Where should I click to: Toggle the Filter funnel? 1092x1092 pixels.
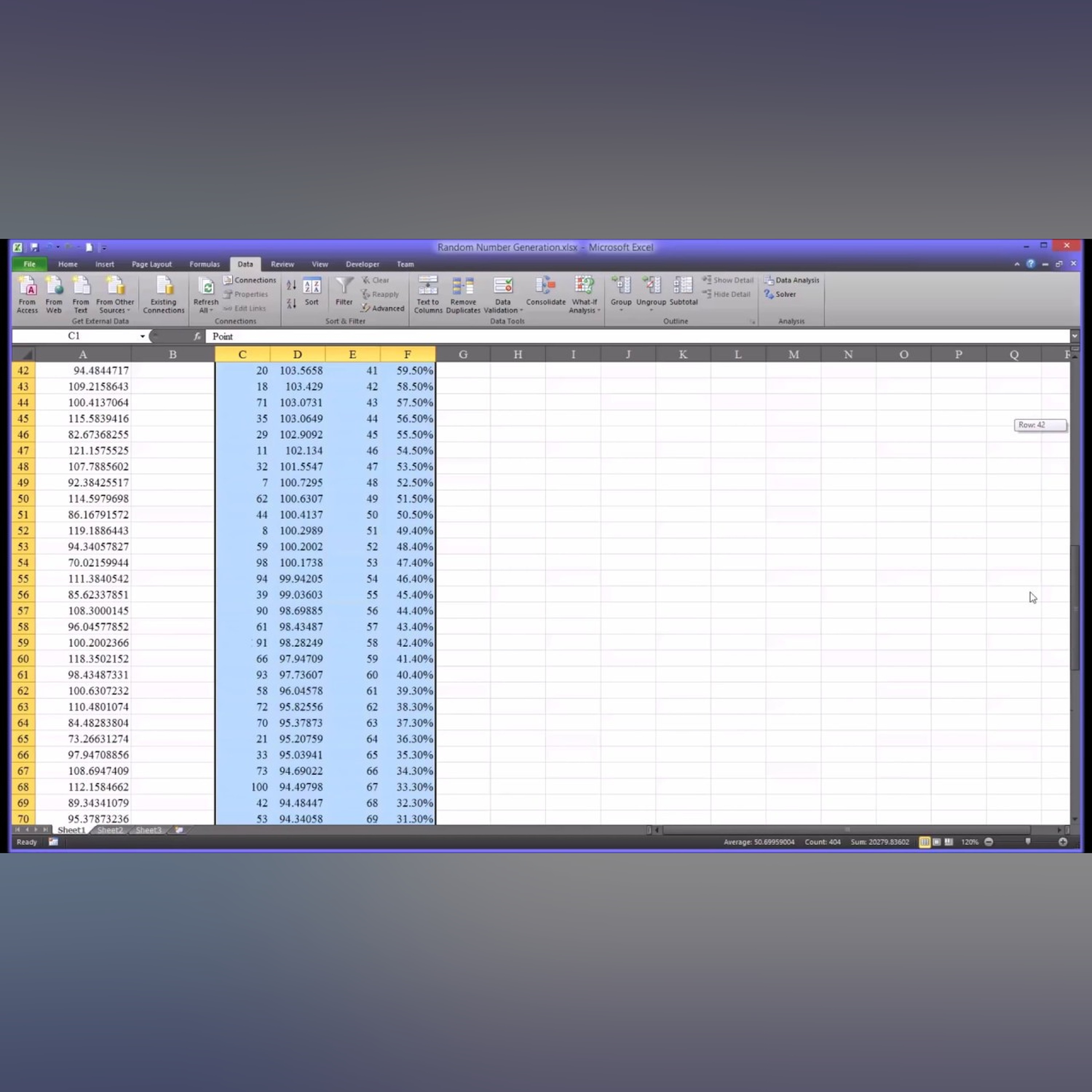344,292
